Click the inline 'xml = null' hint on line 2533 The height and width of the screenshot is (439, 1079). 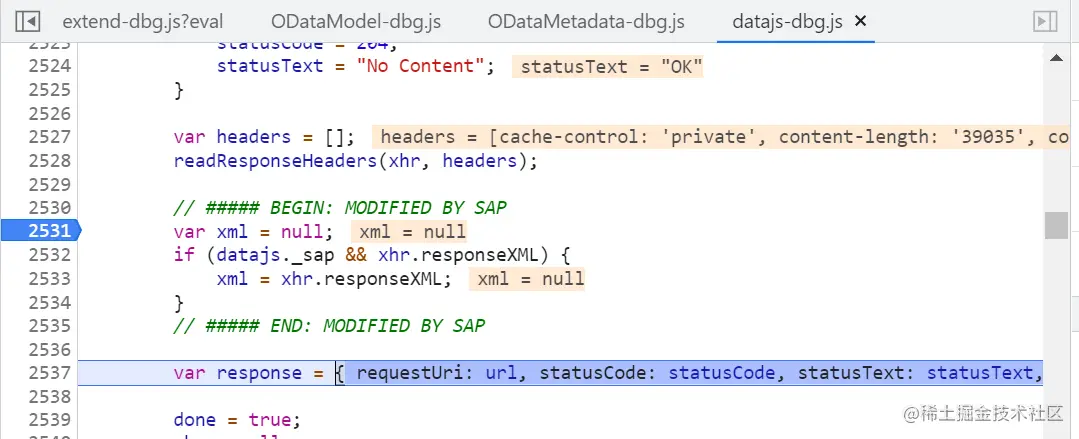pyautogui.click(x=526, y=279)
